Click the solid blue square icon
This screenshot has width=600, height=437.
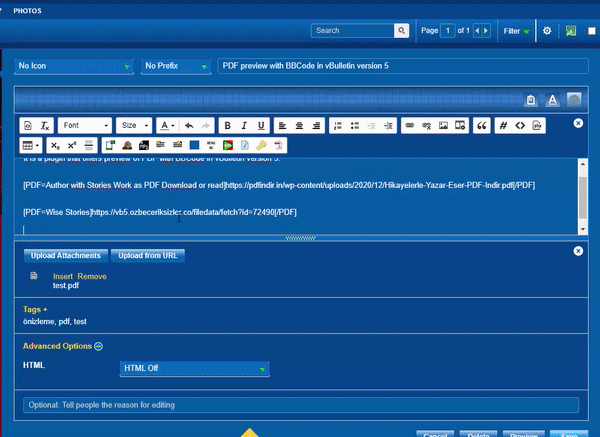194,145
